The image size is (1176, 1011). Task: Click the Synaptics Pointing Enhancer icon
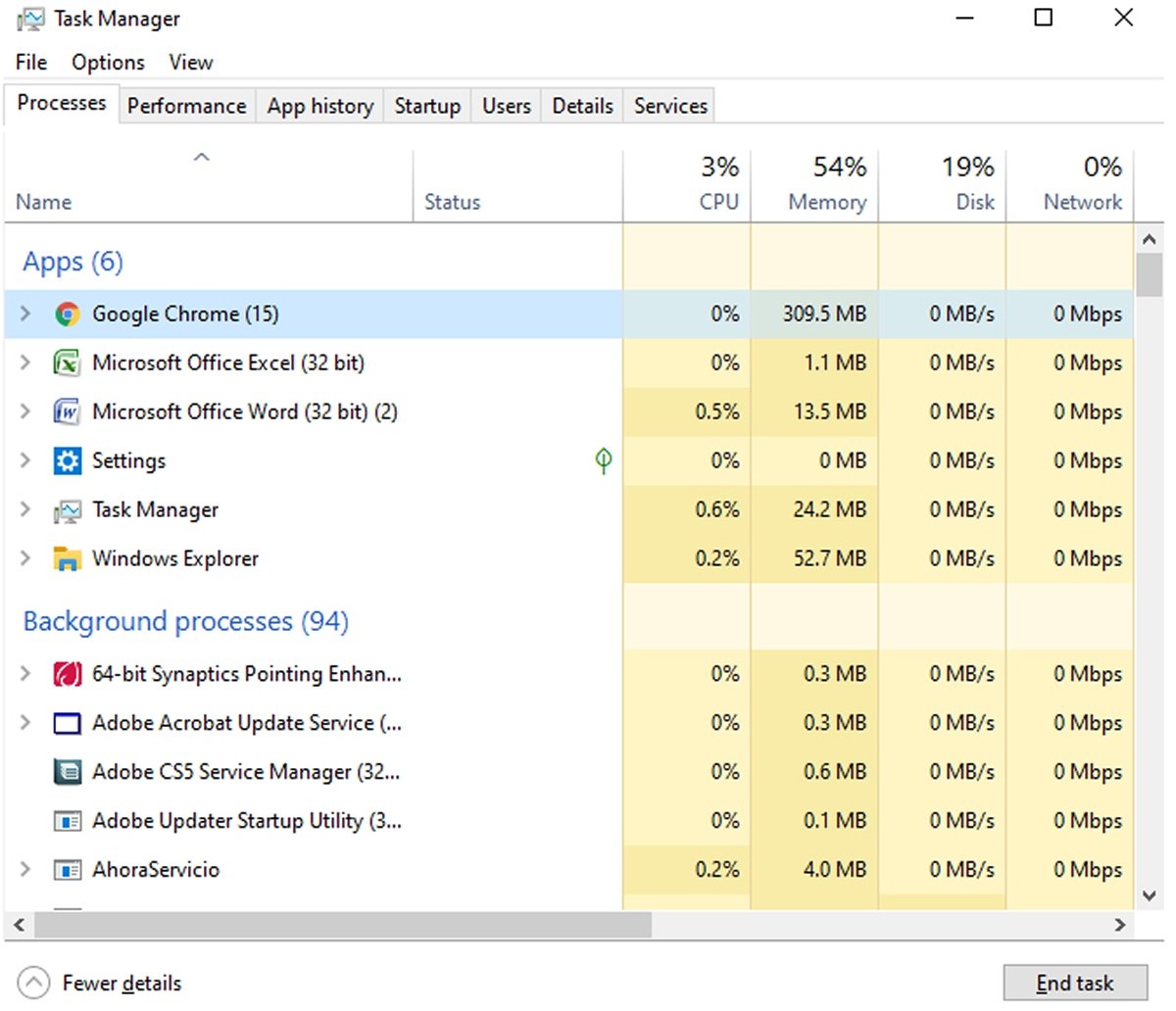[67, 674]
